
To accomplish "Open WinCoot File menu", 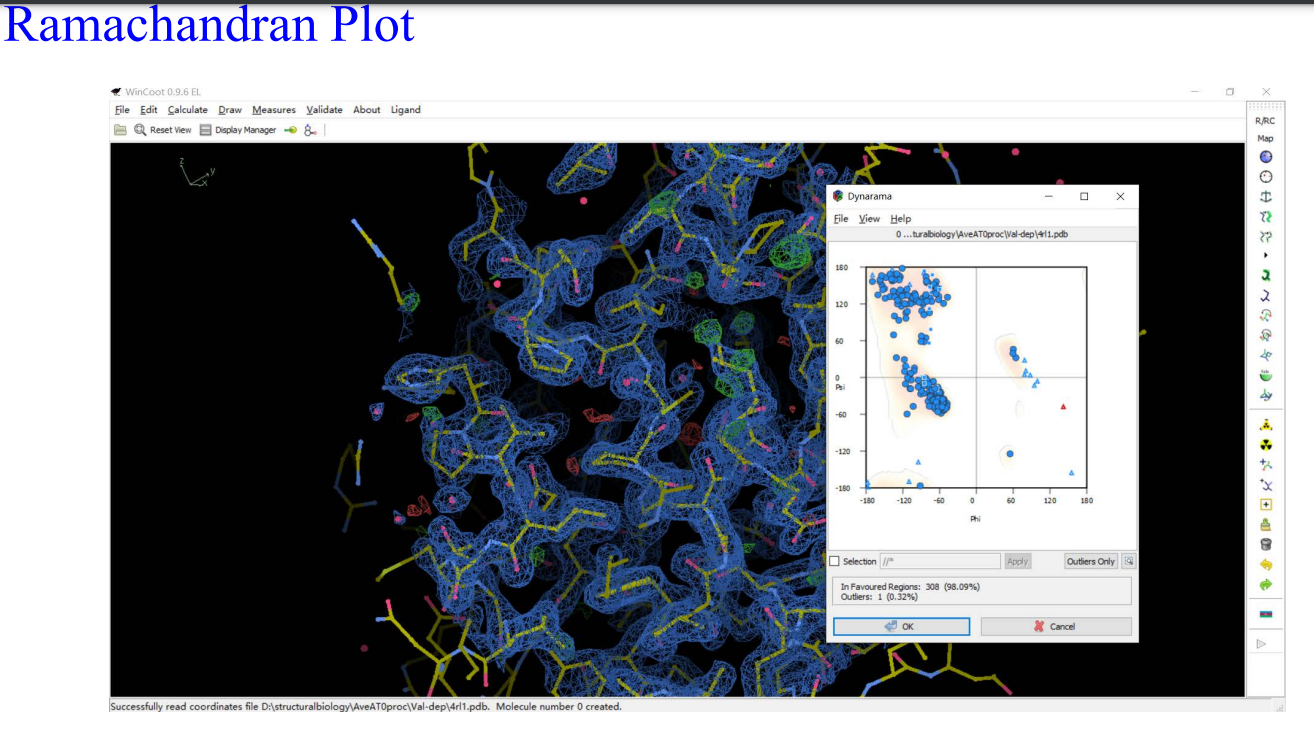I will [122, 110].
